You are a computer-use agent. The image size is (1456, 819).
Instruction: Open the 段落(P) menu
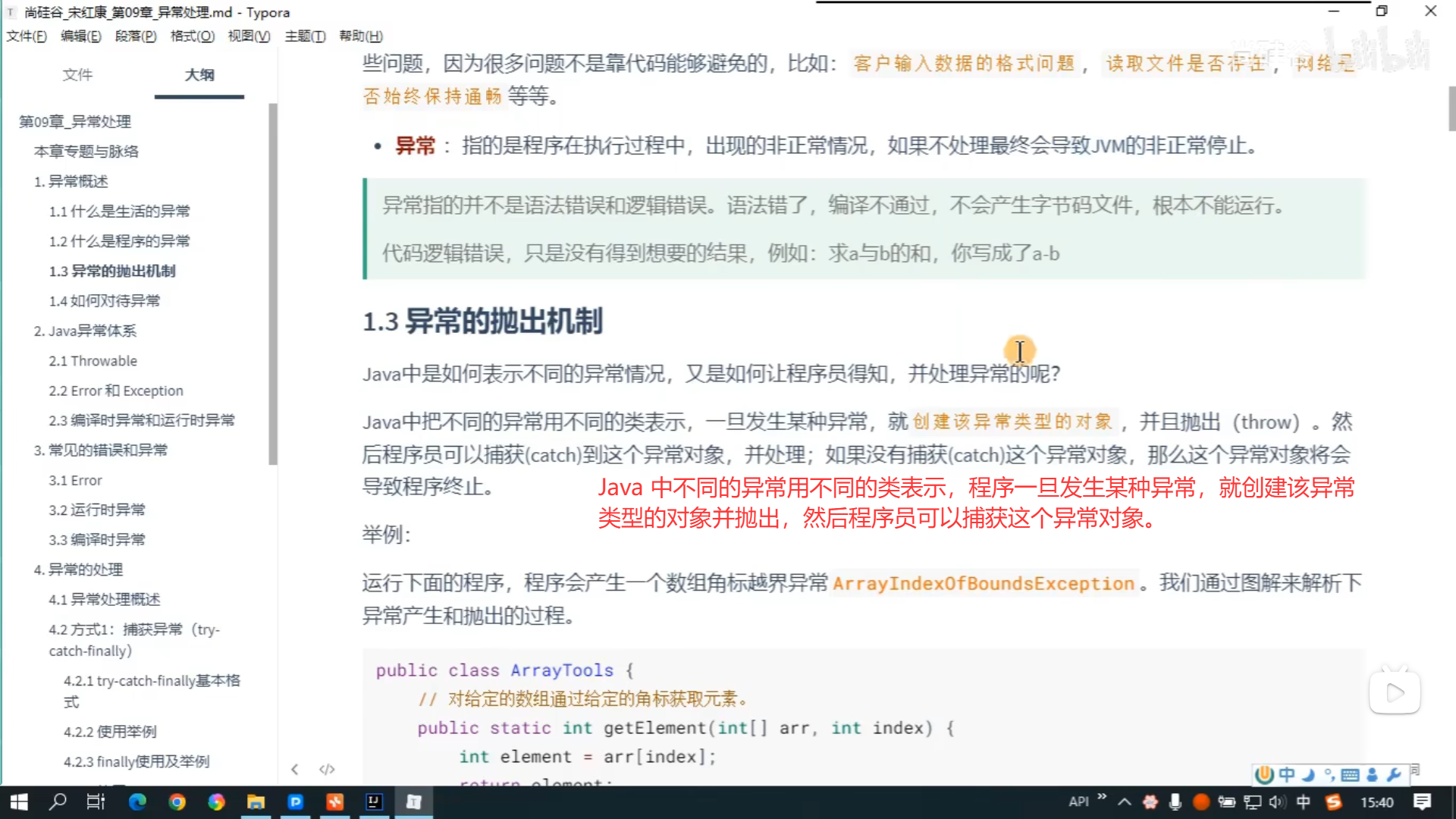click(135, 36)
